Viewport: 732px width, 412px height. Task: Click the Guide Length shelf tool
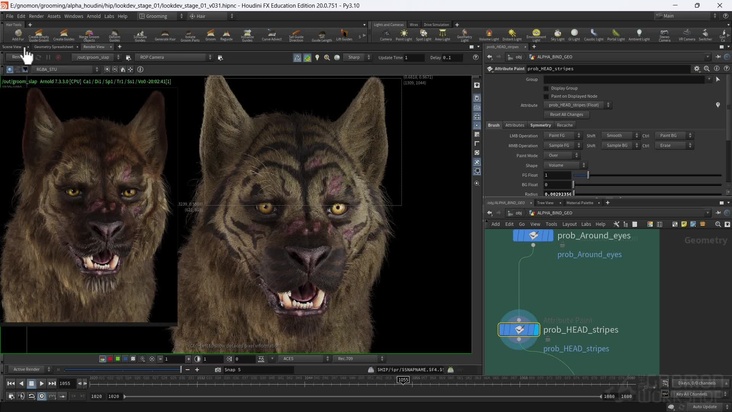click(322, 35)
